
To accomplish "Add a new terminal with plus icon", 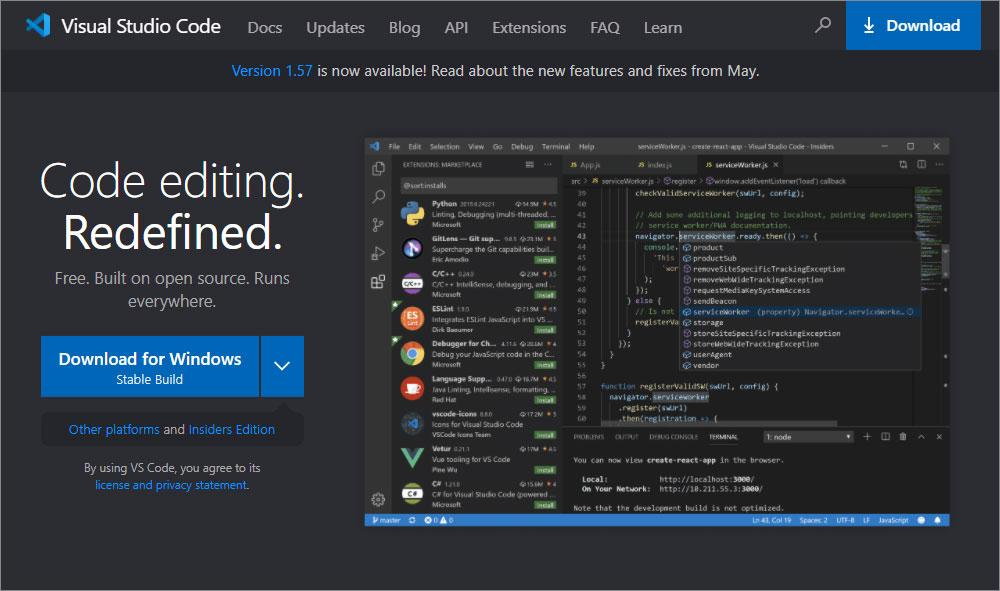I will point(867,437).
